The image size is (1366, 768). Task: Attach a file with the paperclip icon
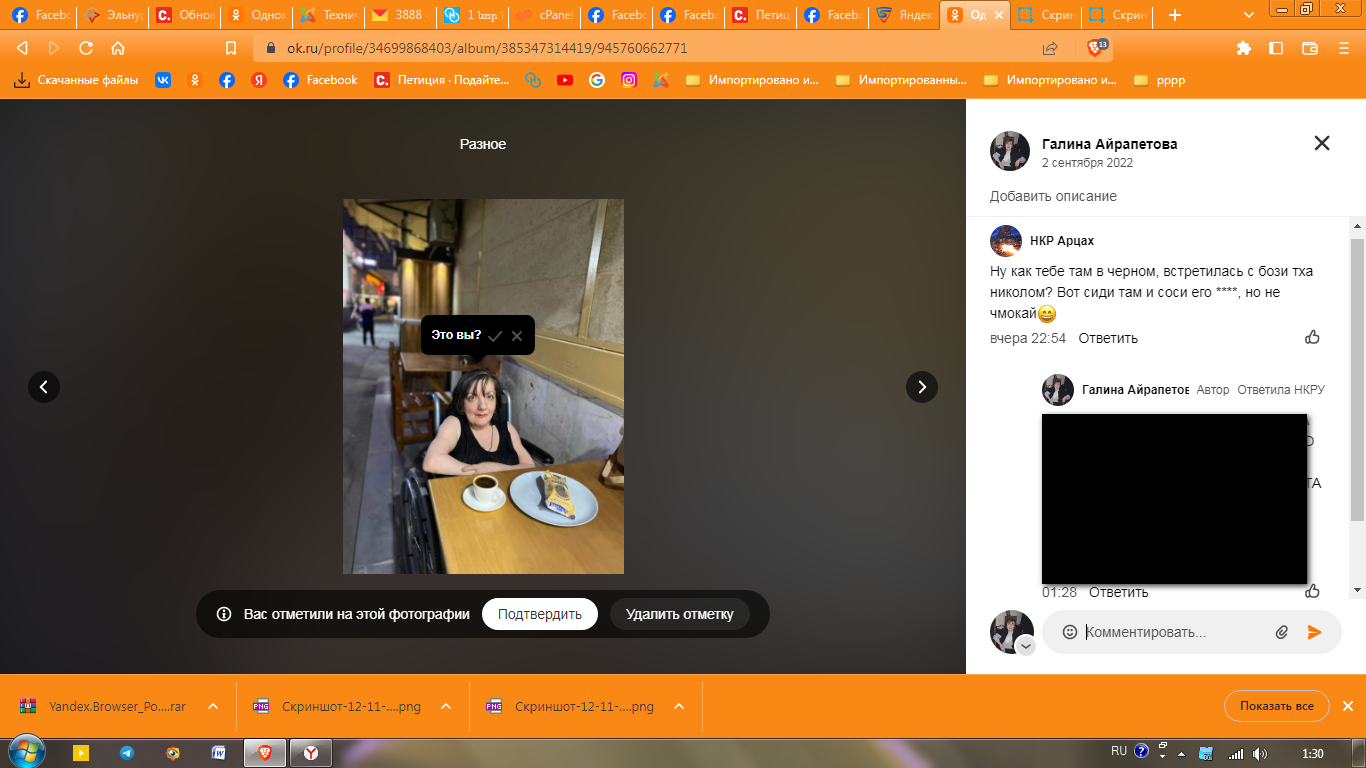[x=1281, y=632]
